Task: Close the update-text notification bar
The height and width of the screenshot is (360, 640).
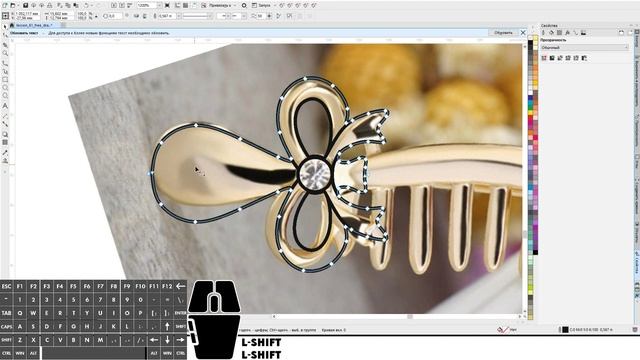Action: (523, 33)
